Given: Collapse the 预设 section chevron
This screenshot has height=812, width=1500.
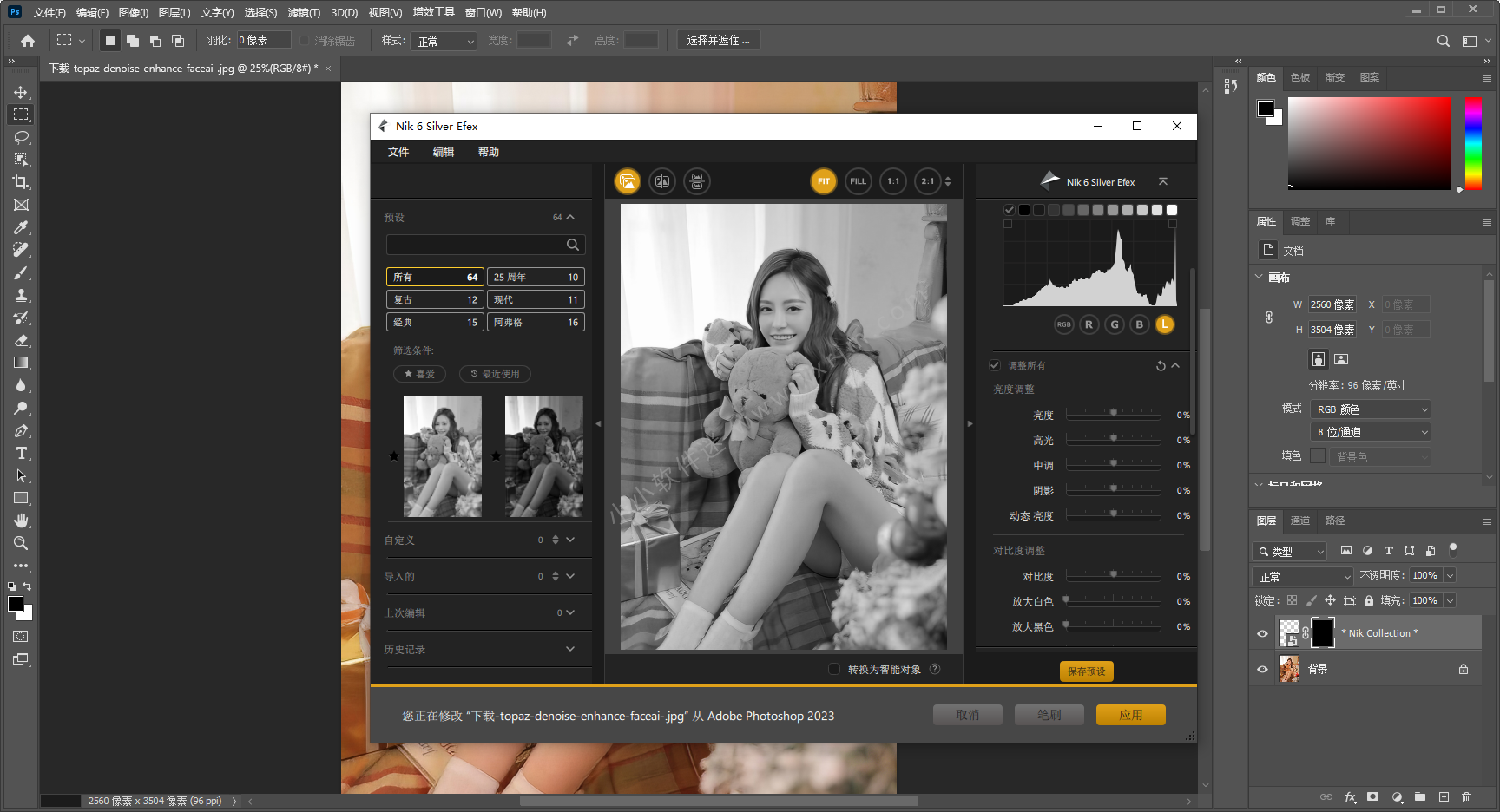Looking at the screenshot, I should tap(570, 217).
